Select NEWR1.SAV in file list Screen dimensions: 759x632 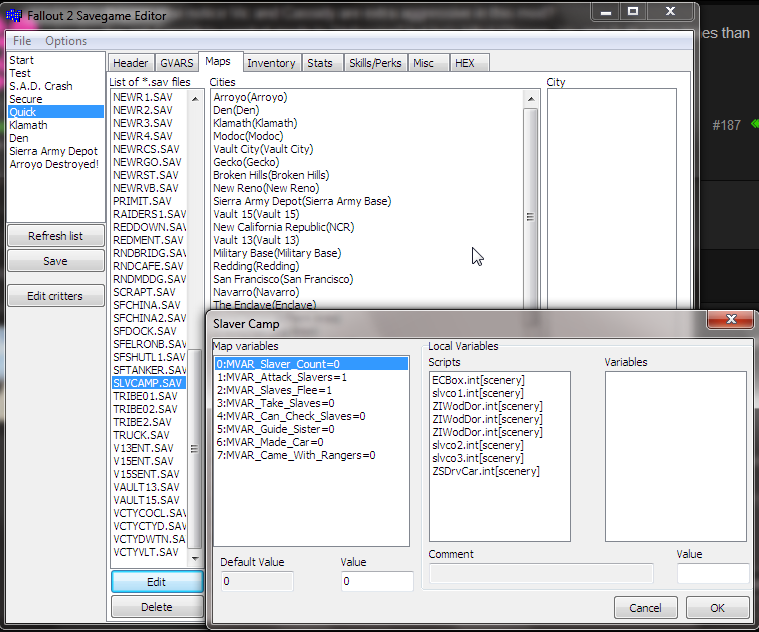(149, 97)
